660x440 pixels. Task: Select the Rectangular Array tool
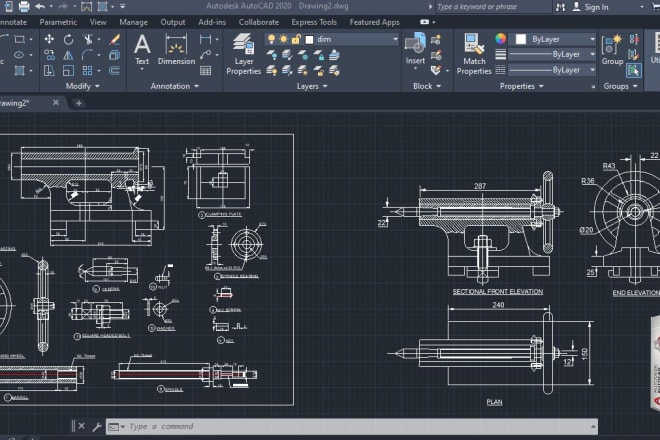pyautogui.click(x=88, y=70)
